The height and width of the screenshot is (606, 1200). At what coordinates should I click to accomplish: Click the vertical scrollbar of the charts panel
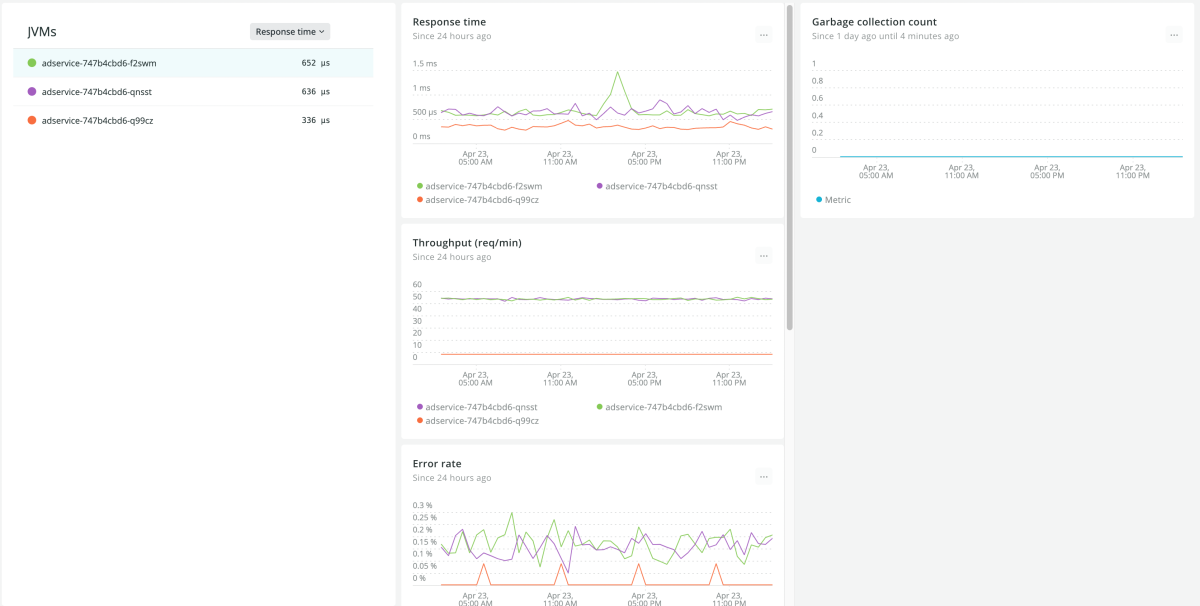click(790, 168)
